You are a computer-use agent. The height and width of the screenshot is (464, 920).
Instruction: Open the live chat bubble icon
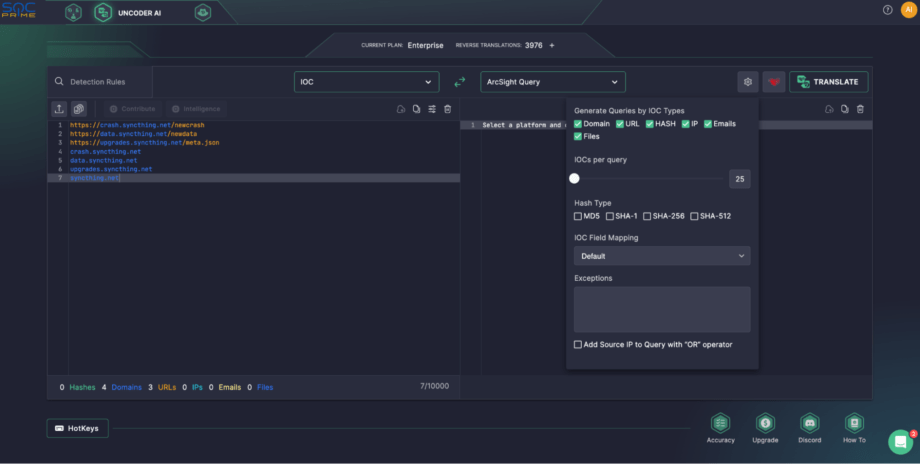coord(901,441)
